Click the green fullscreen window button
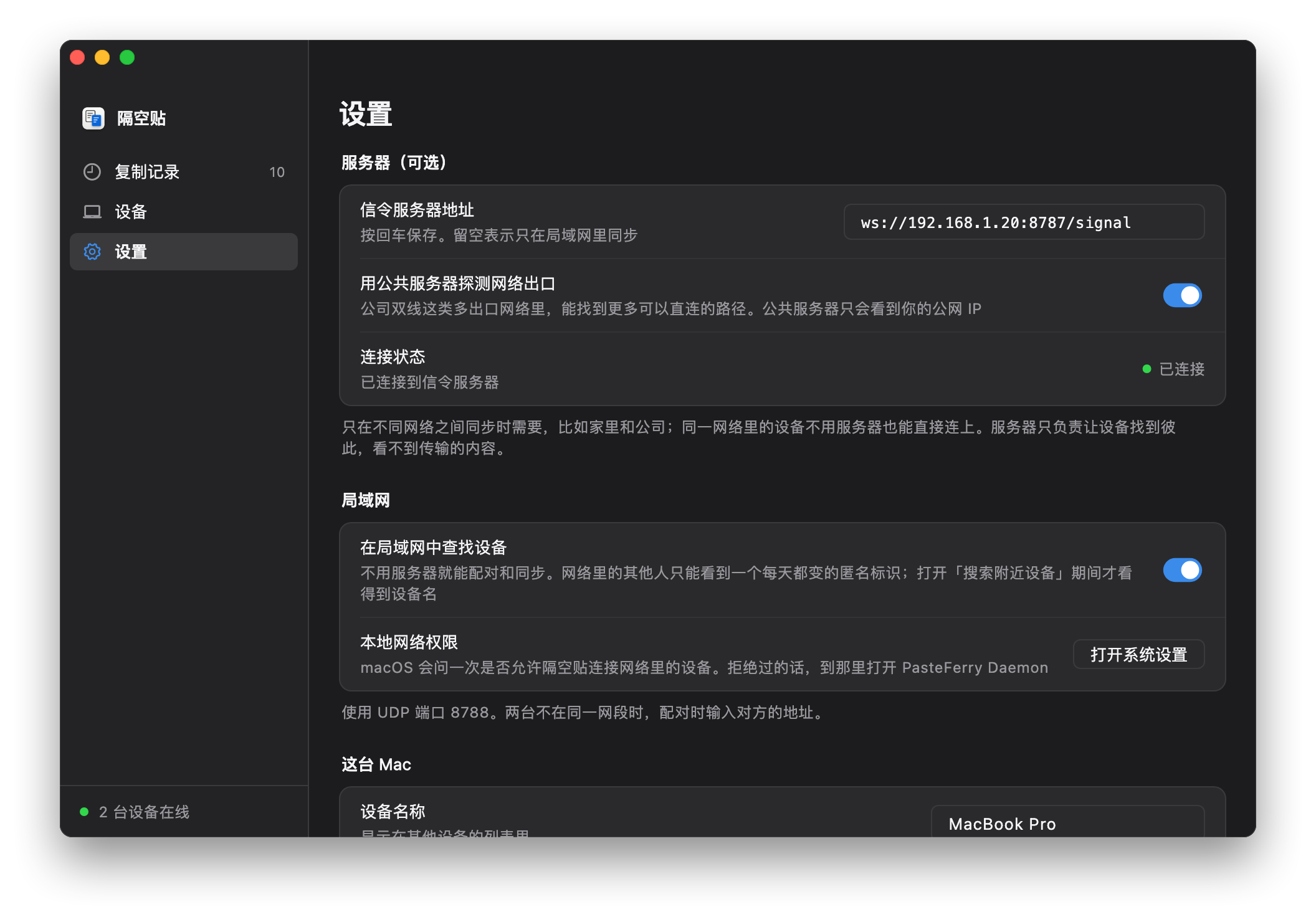1316x917 pixels. (127, 57)
